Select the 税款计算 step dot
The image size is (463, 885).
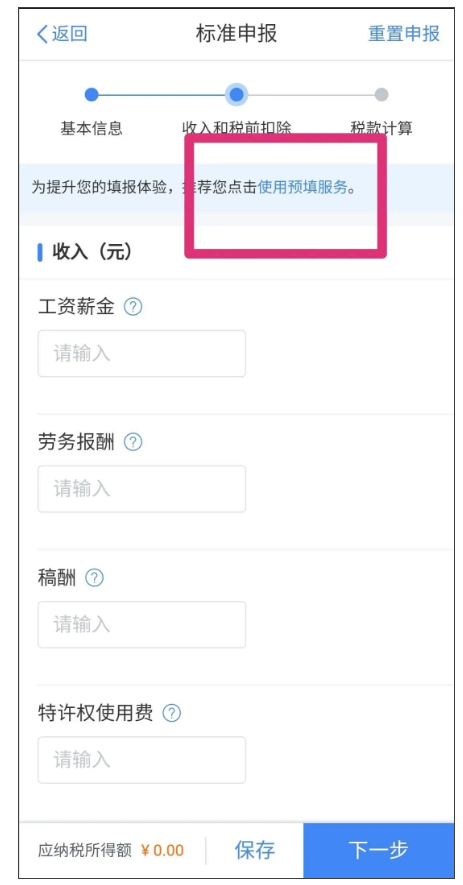tap(382, 95)
